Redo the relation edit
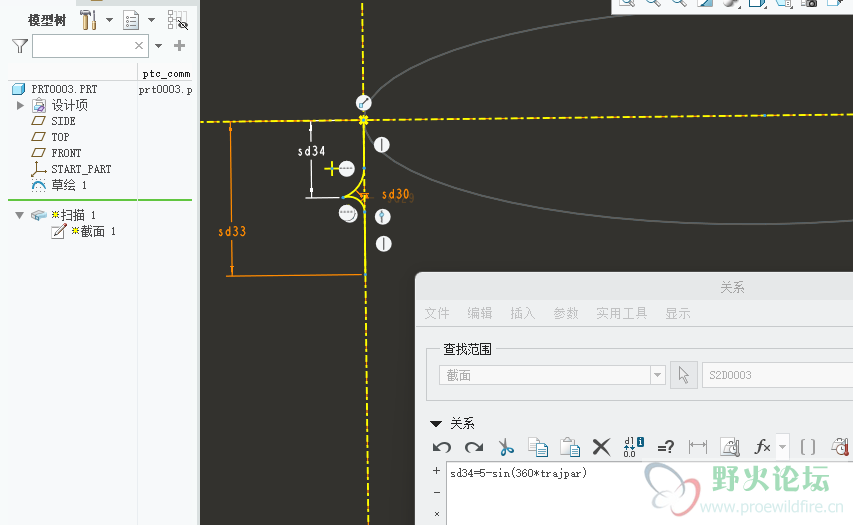 pos(474,447)
